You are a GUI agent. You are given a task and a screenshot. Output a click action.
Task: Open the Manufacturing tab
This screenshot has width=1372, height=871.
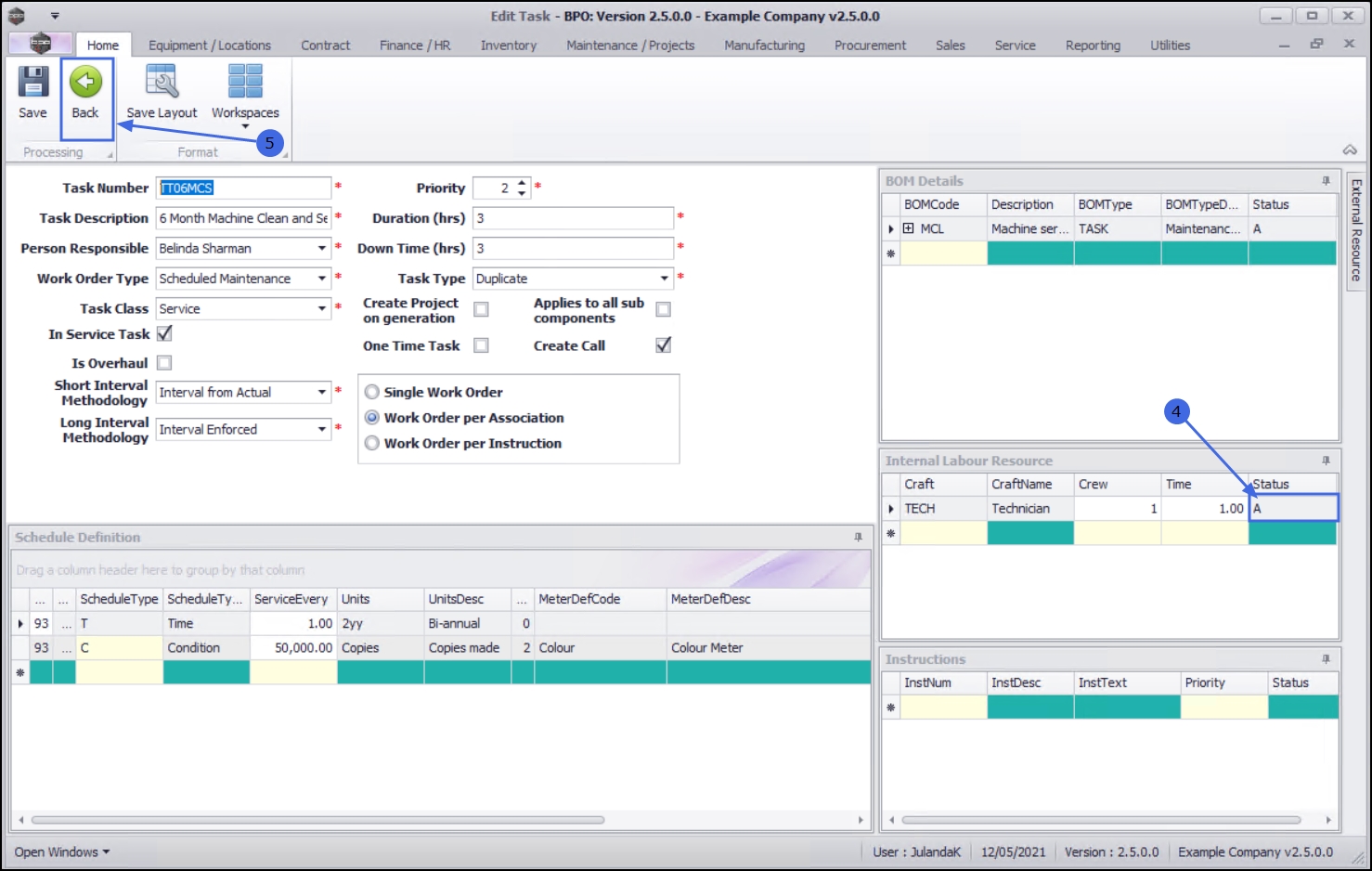(x=764, y=45)
